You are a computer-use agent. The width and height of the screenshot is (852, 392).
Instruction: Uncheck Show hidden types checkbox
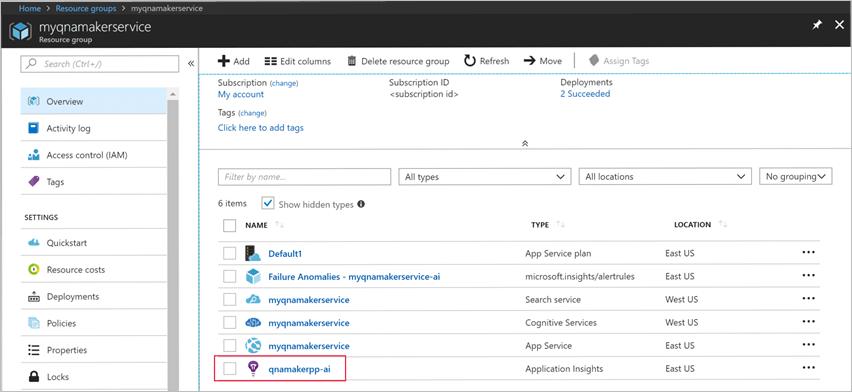click(x=268, y=204)
